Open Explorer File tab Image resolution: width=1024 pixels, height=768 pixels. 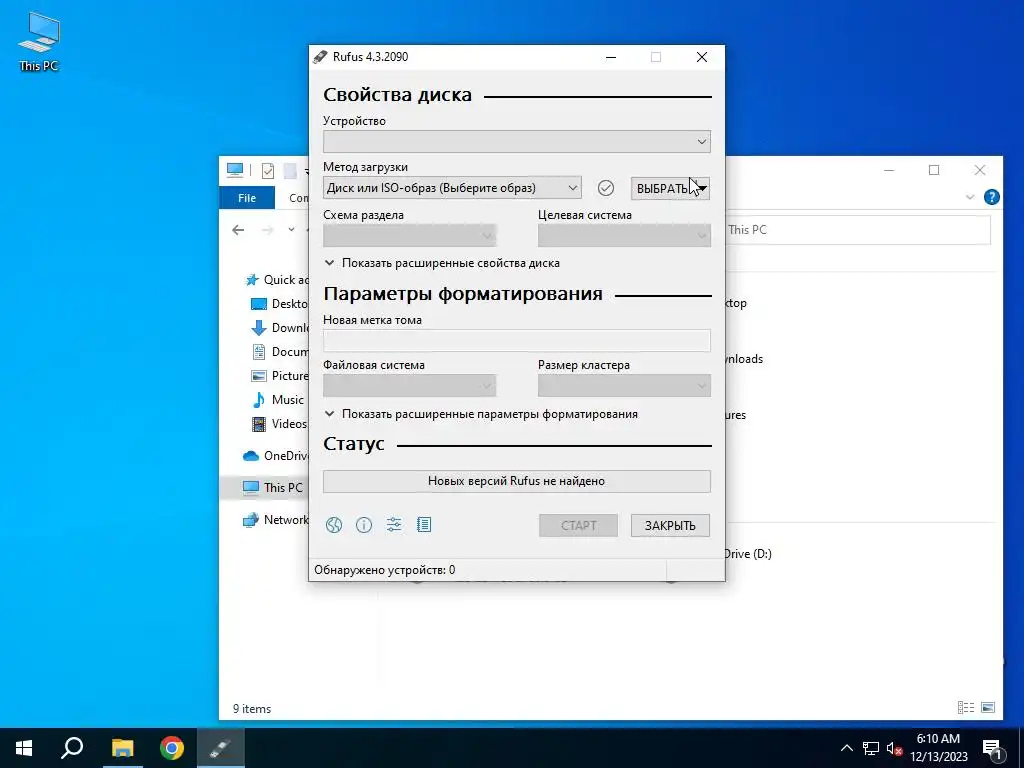(247, 198)
